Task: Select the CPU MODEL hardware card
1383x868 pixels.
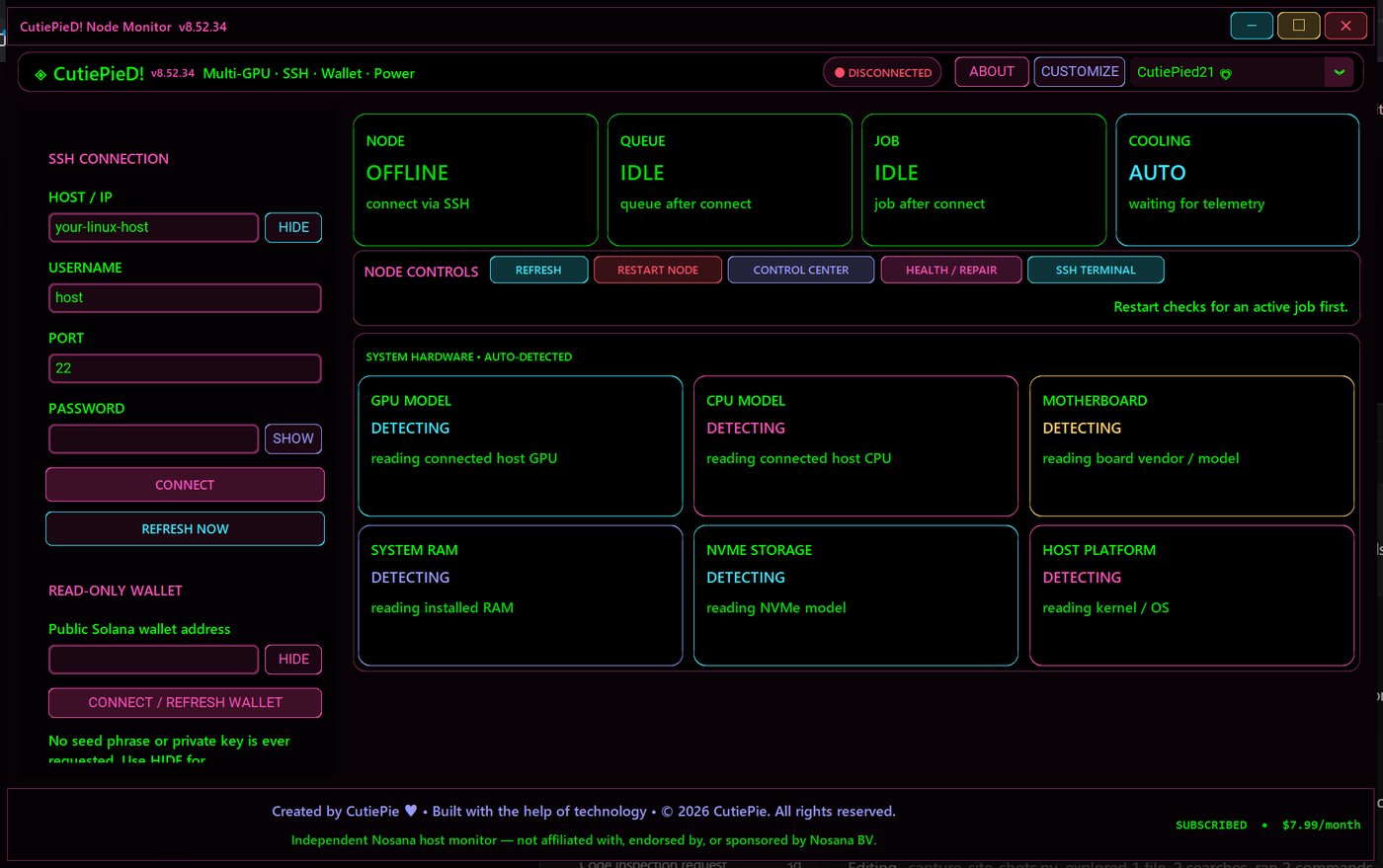Action: coord(855,446)
